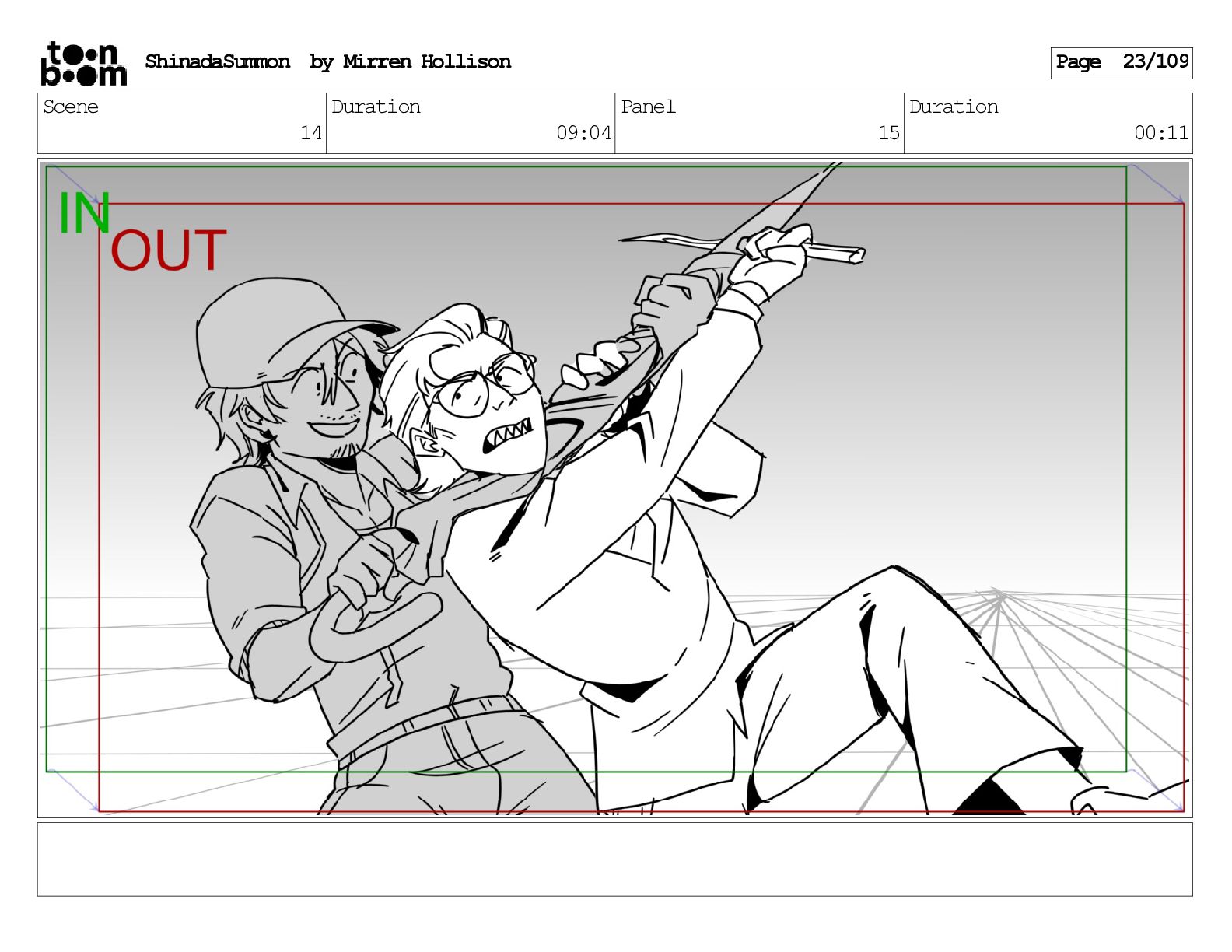Click the scene number '14'
This screenshot has height=952, width=1232.
coord(311,133)
